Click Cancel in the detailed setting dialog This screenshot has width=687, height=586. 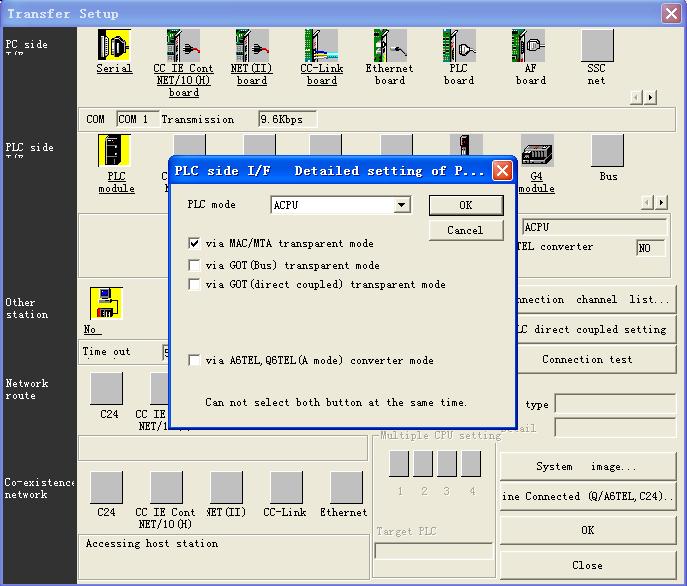(465, 230)
